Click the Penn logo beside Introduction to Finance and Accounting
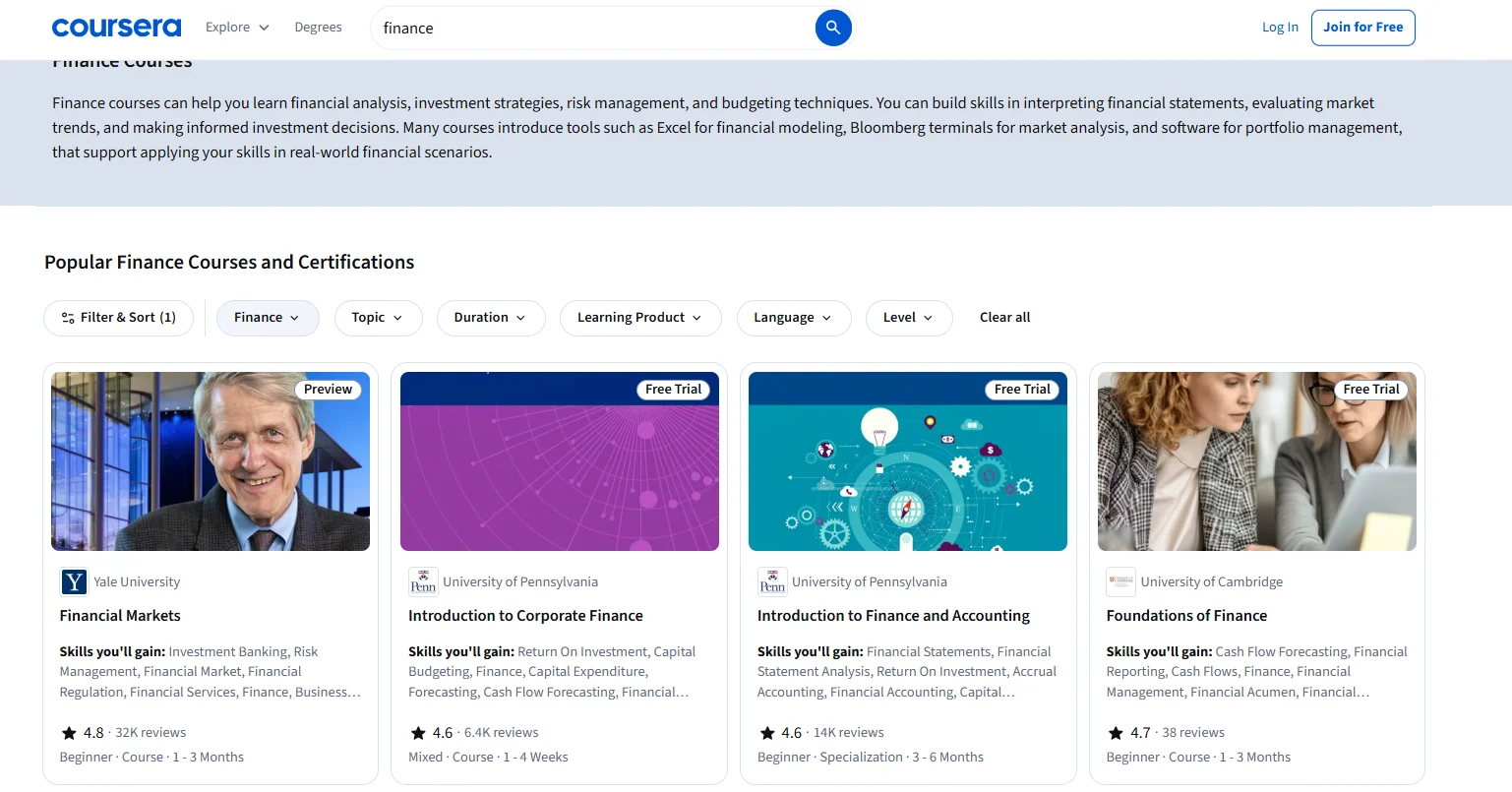 (772, 582)
